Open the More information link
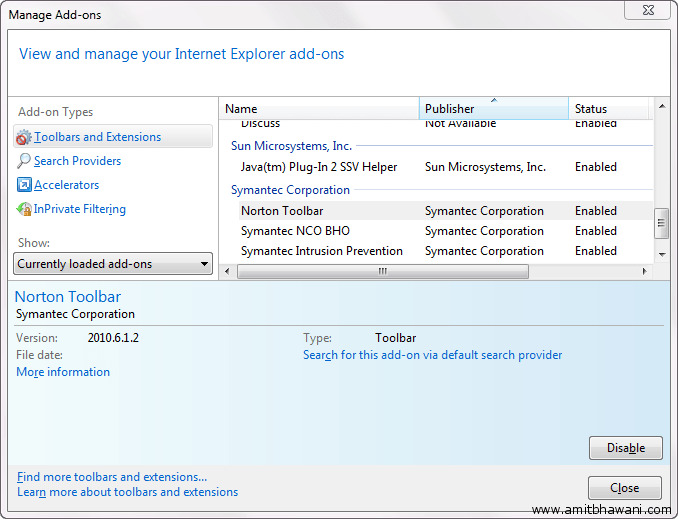The width and height of the screenshot is (678, 519). [x=63, y=372]
